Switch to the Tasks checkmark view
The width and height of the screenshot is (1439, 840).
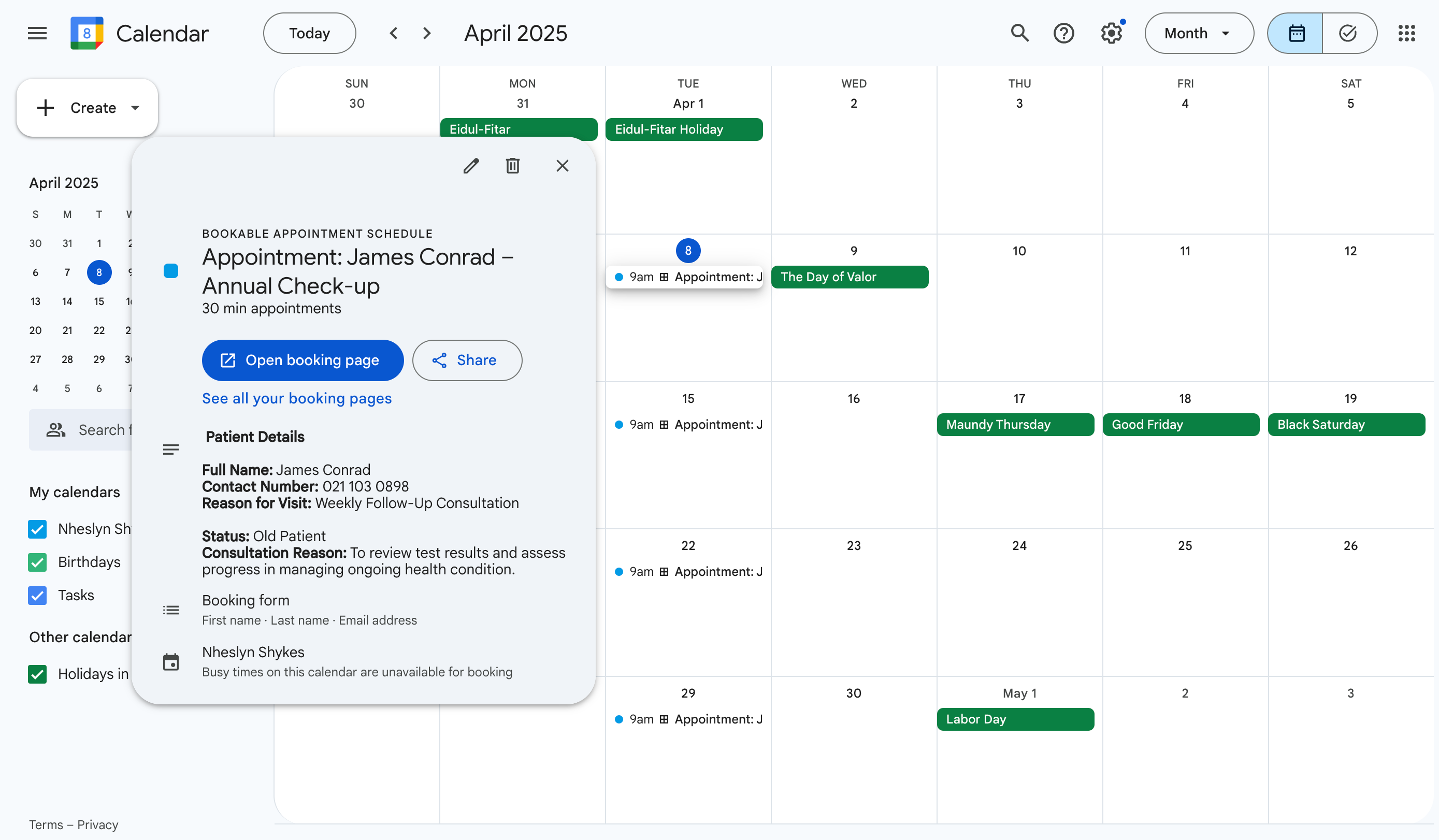point(1348,33)
